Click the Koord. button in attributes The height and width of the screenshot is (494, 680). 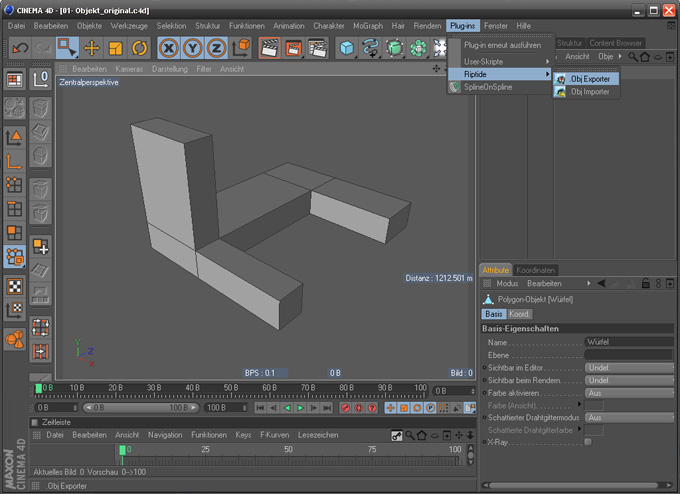point(520,314)
